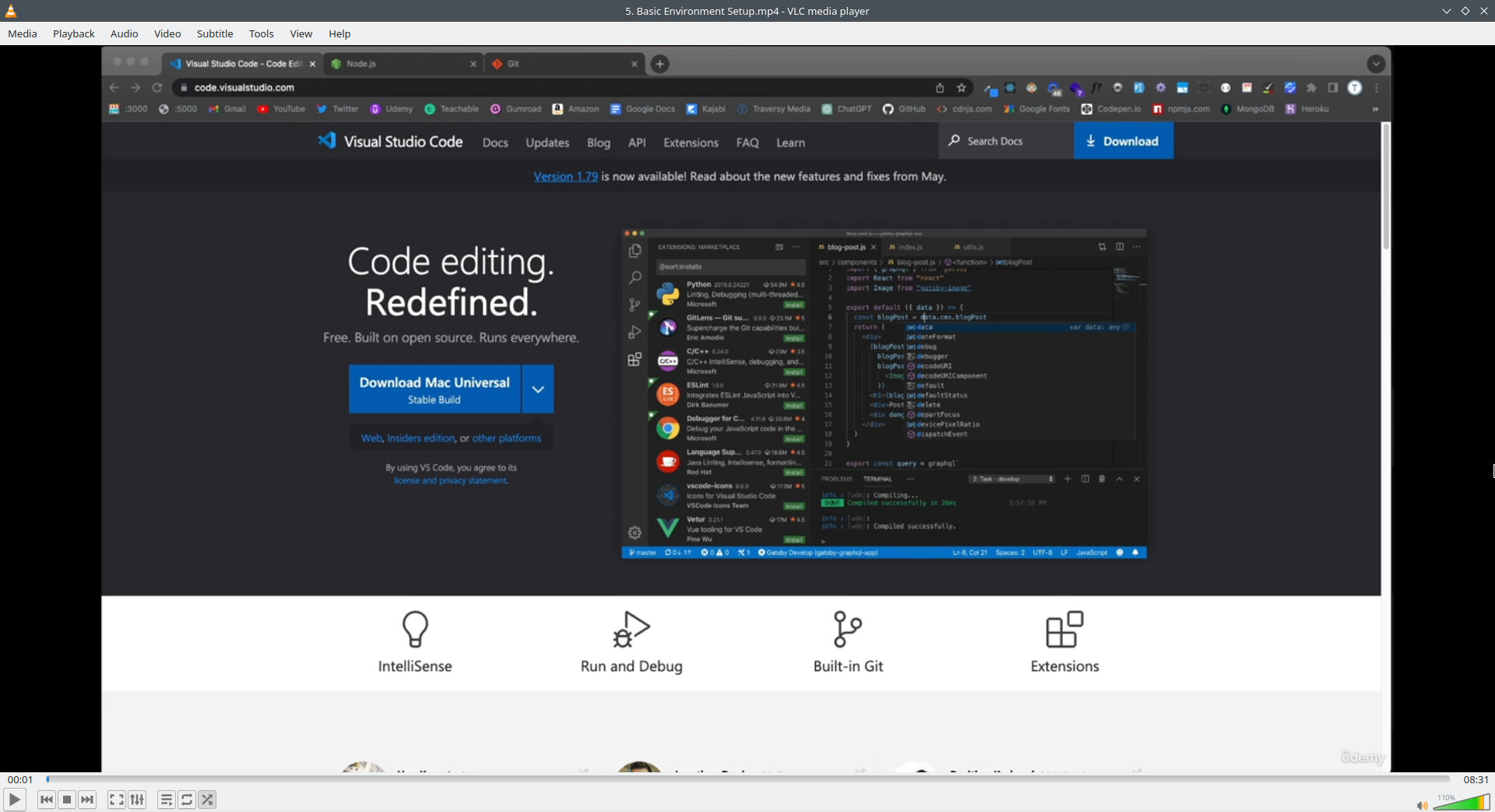Open the Help menu
Screen dimensions: 1495x812
click(x=339, y=33)
